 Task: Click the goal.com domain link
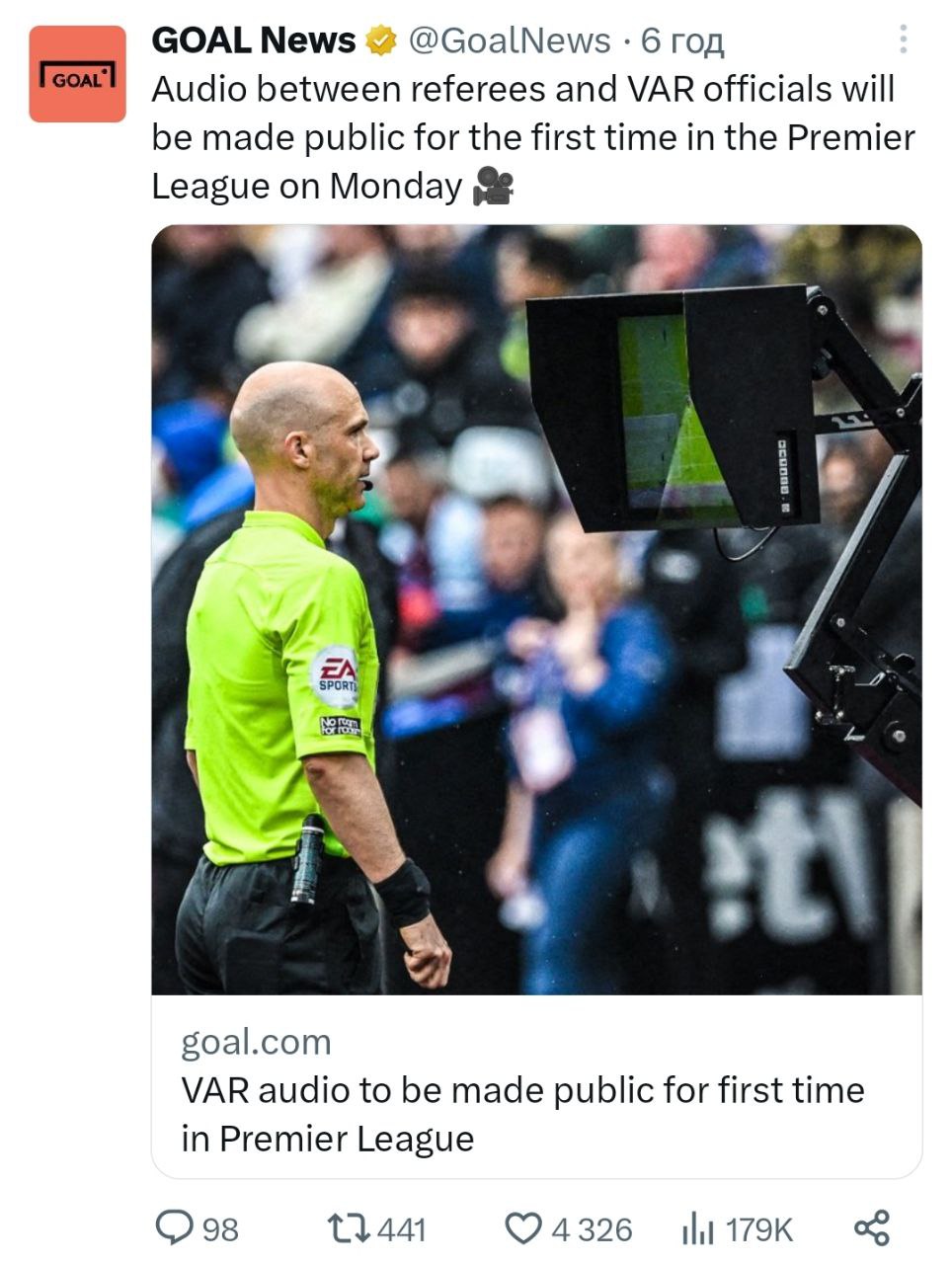click(x=256, y=1042)
